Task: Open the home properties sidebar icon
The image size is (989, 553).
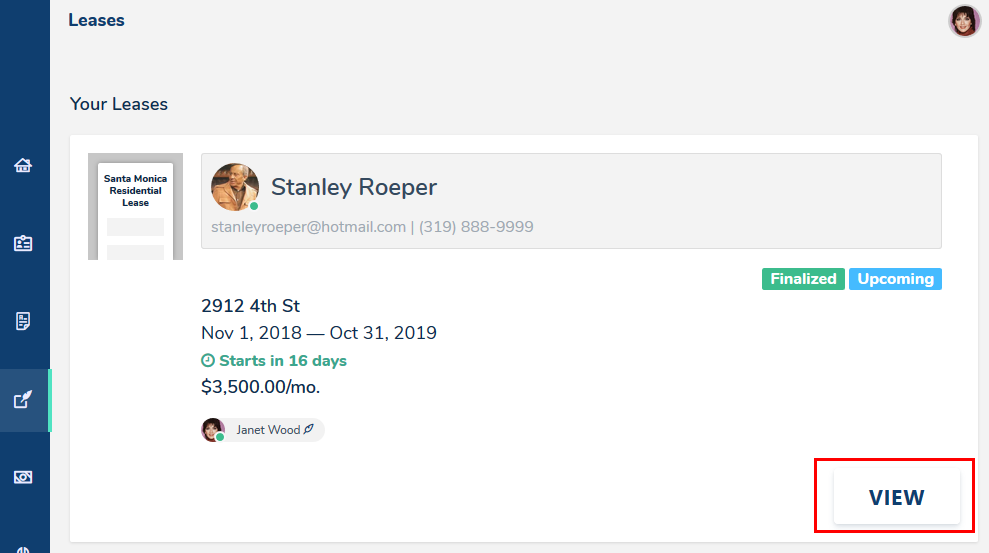Action: (23, 166)
